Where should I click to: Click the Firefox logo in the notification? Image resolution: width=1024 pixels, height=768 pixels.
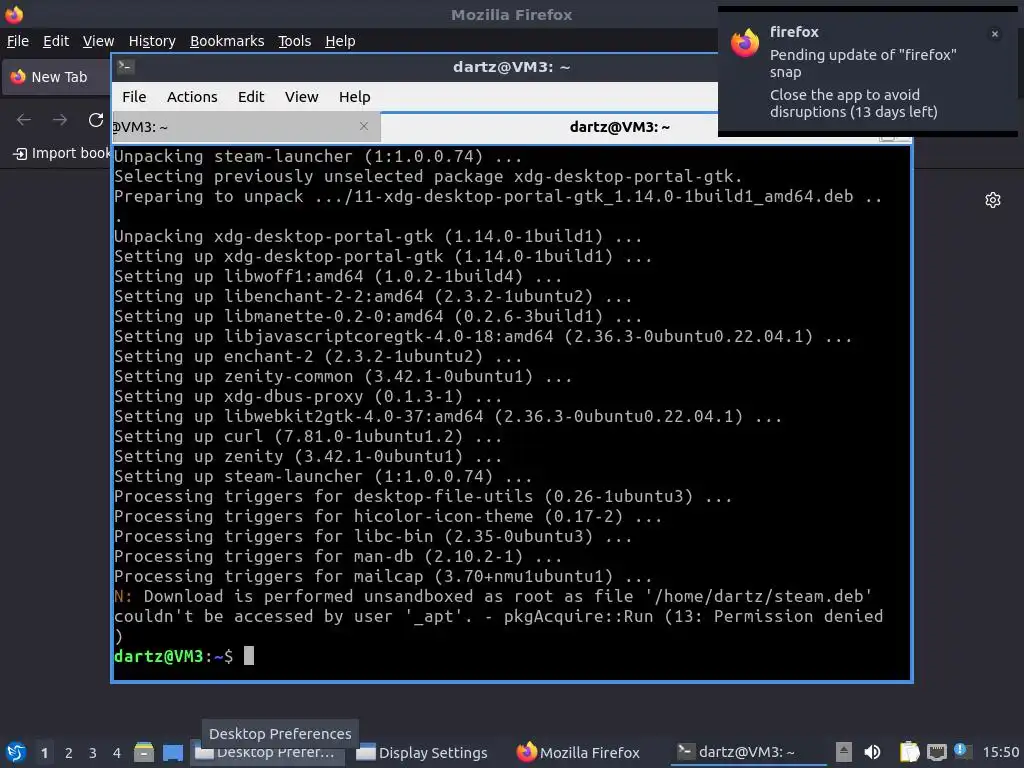point(744,43)
